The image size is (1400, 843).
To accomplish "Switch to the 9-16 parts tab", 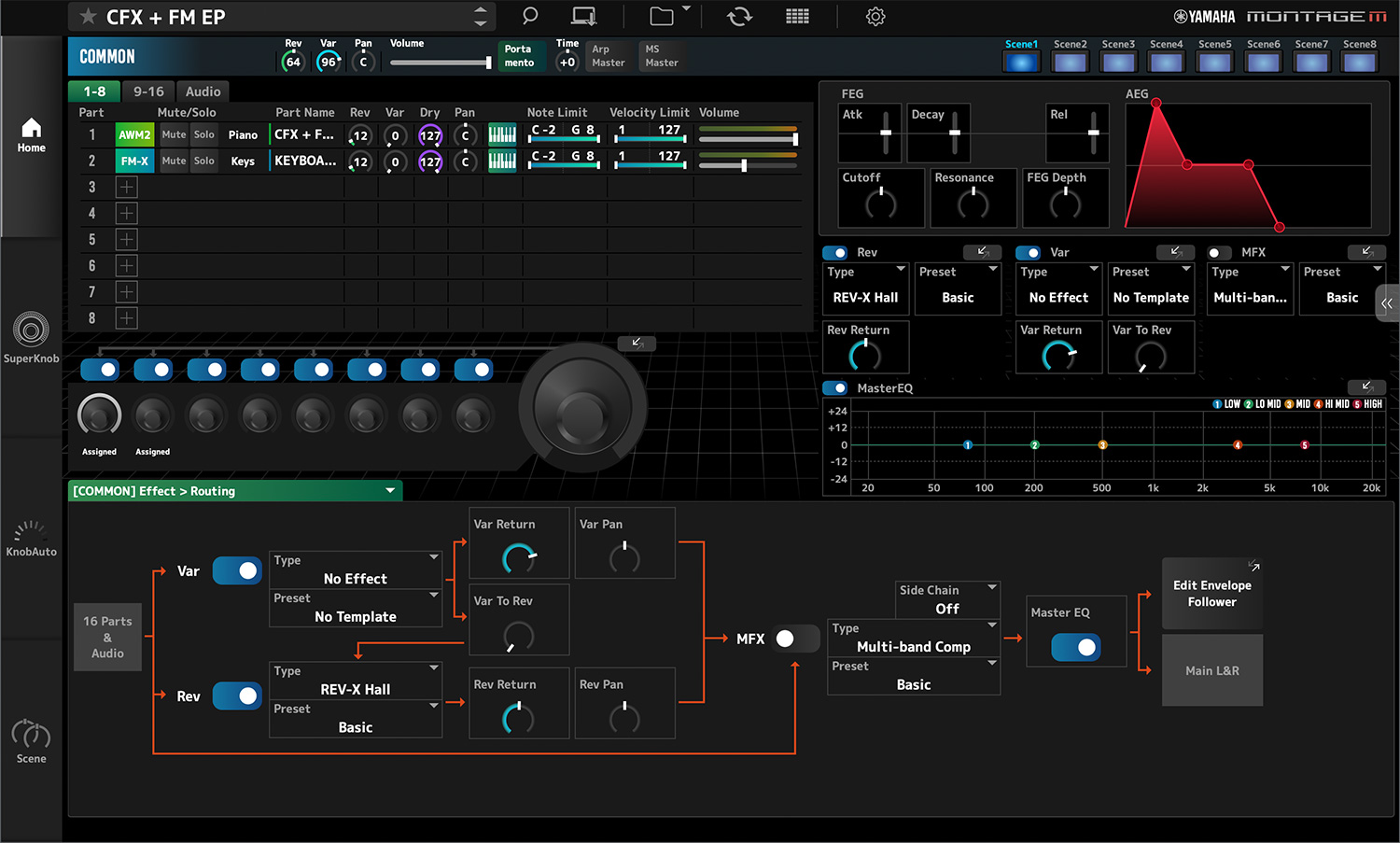I will [x=148, y=91].
